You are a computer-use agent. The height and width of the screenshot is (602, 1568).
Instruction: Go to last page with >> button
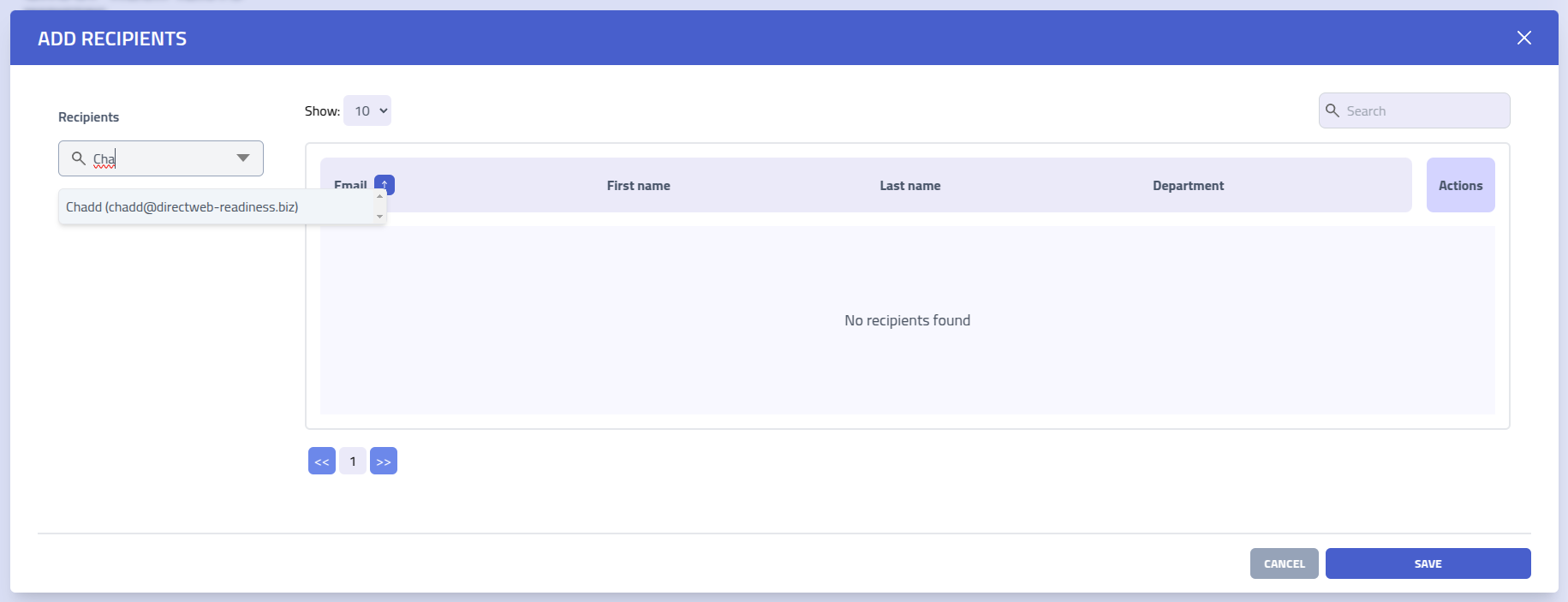click(x=384, y=461)
